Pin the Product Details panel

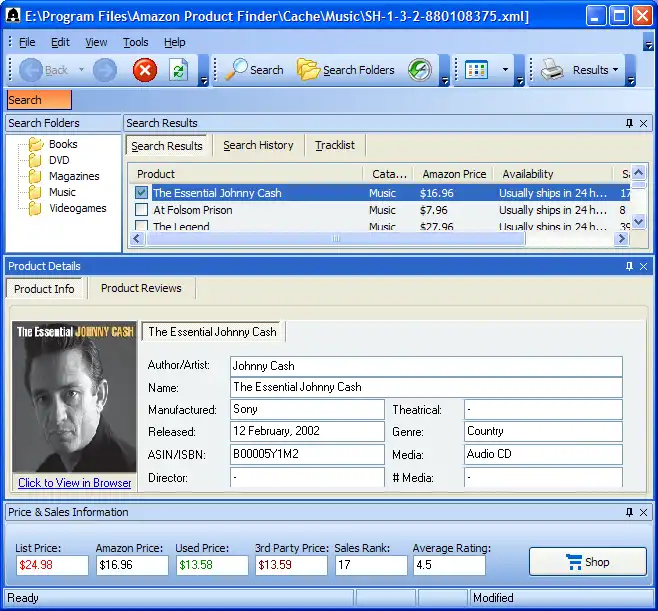click(x=629, y=266)
